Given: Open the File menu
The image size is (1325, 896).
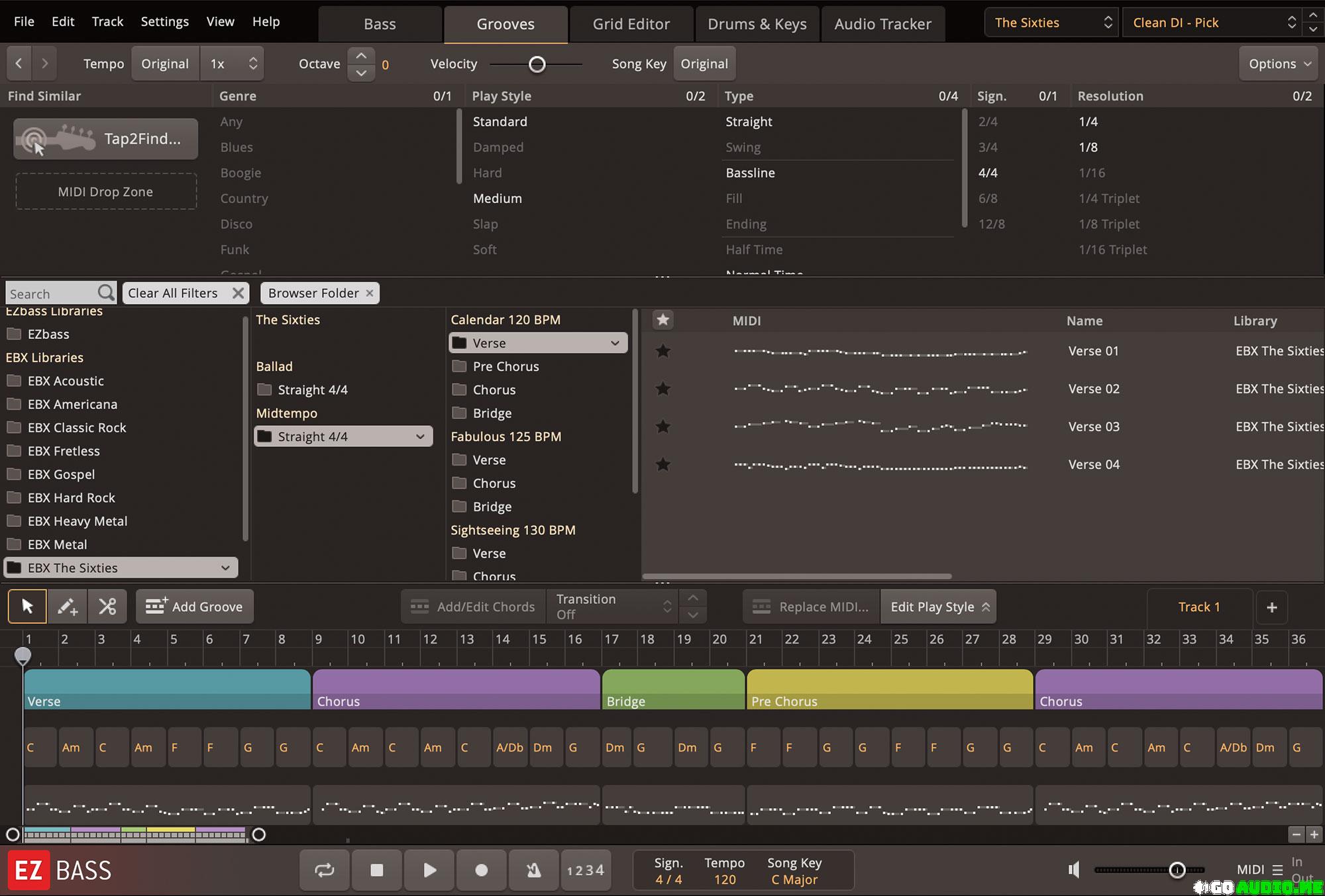Looking at the screenshot, I should [24, 21].
